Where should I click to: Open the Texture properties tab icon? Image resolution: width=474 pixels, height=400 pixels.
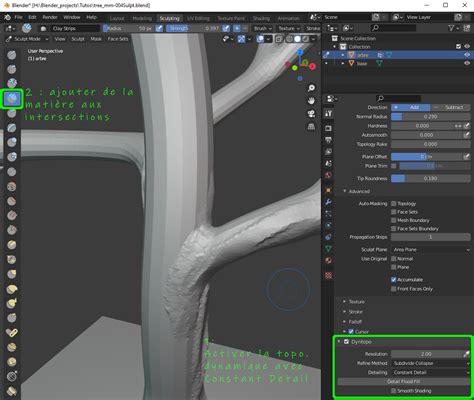(328, 276)
